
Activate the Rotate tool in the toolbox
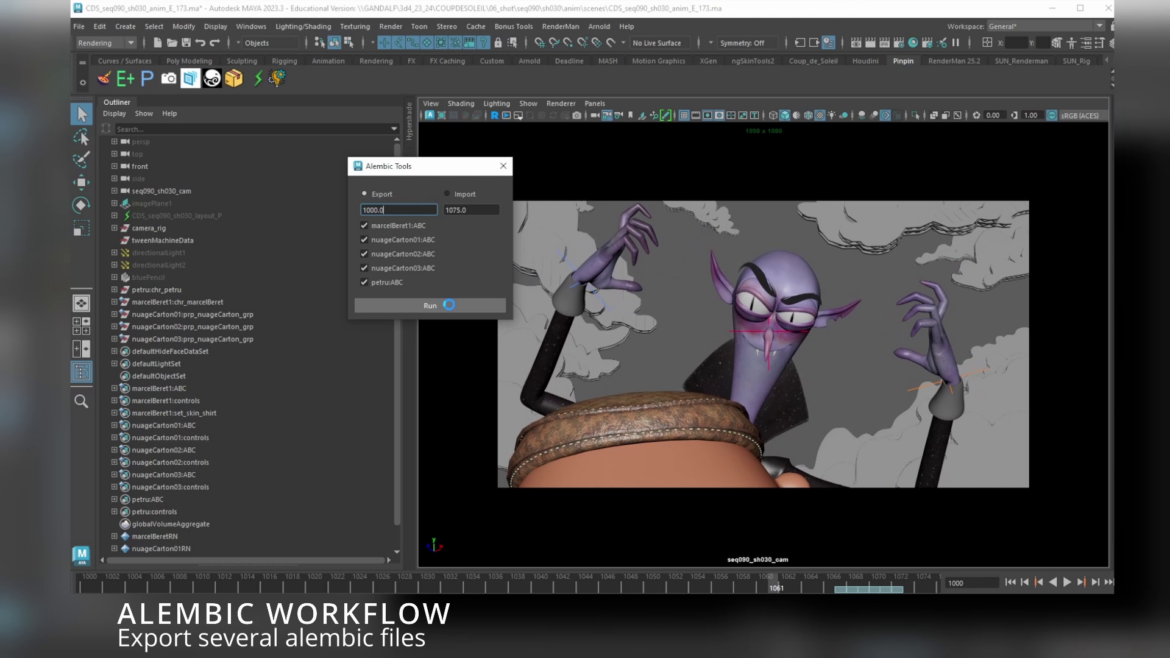pos(81,205)
